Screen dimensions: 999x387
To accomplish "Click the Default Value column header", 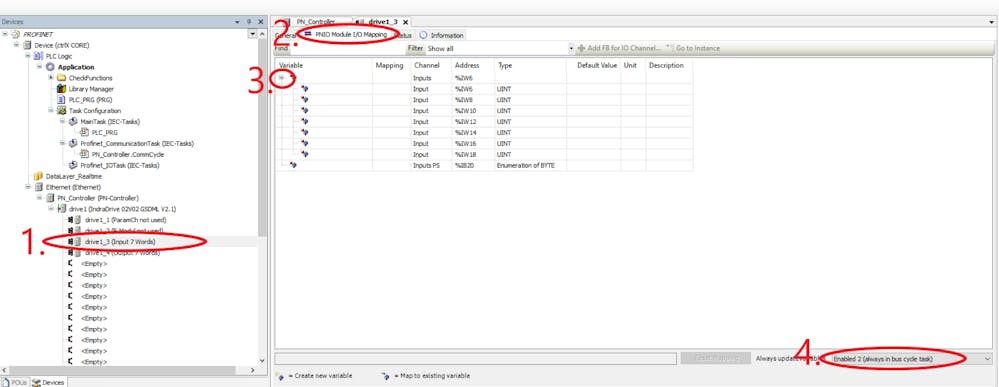I will (x=597, y=66).
